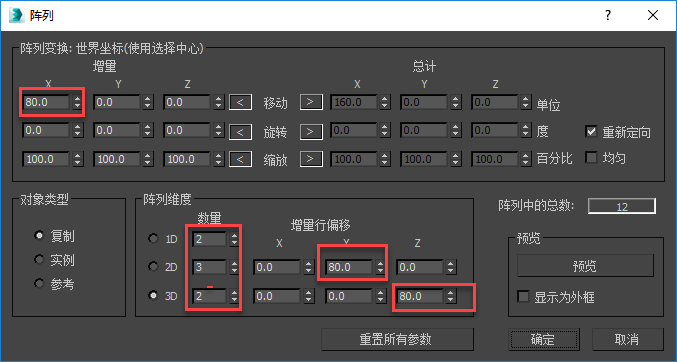Click incremental Scale X field showing 100.0
This screenshot has width=677, height=362.
46,159
